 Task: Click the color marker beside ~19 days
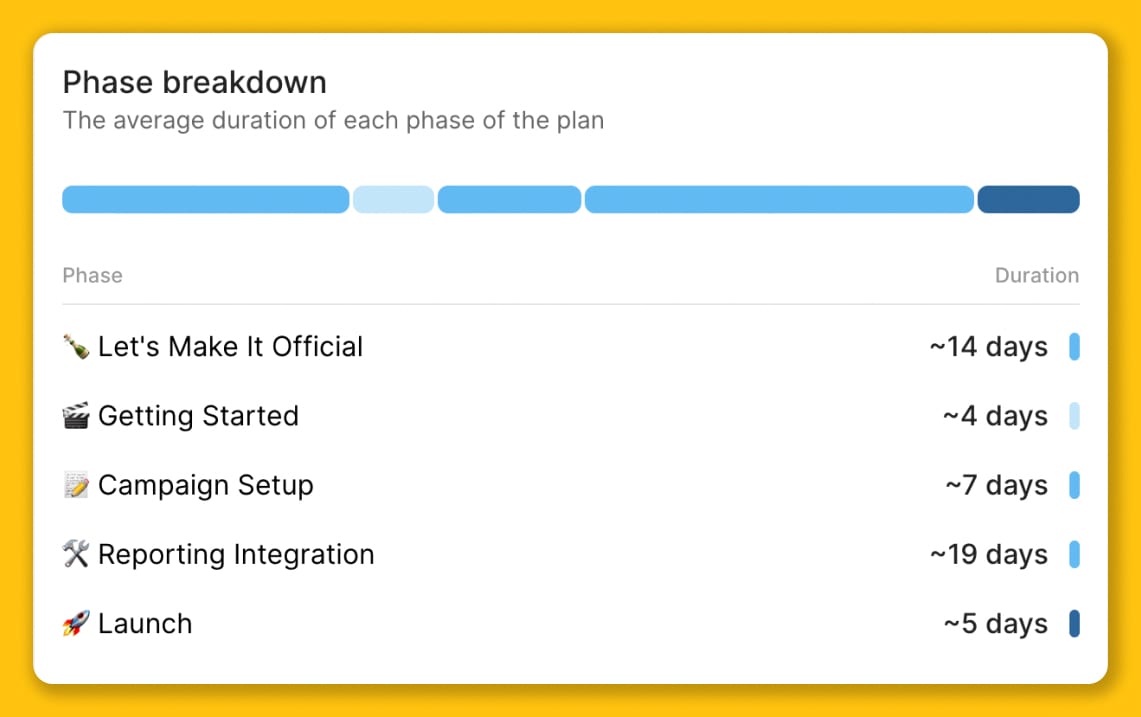click(1074, 554)
